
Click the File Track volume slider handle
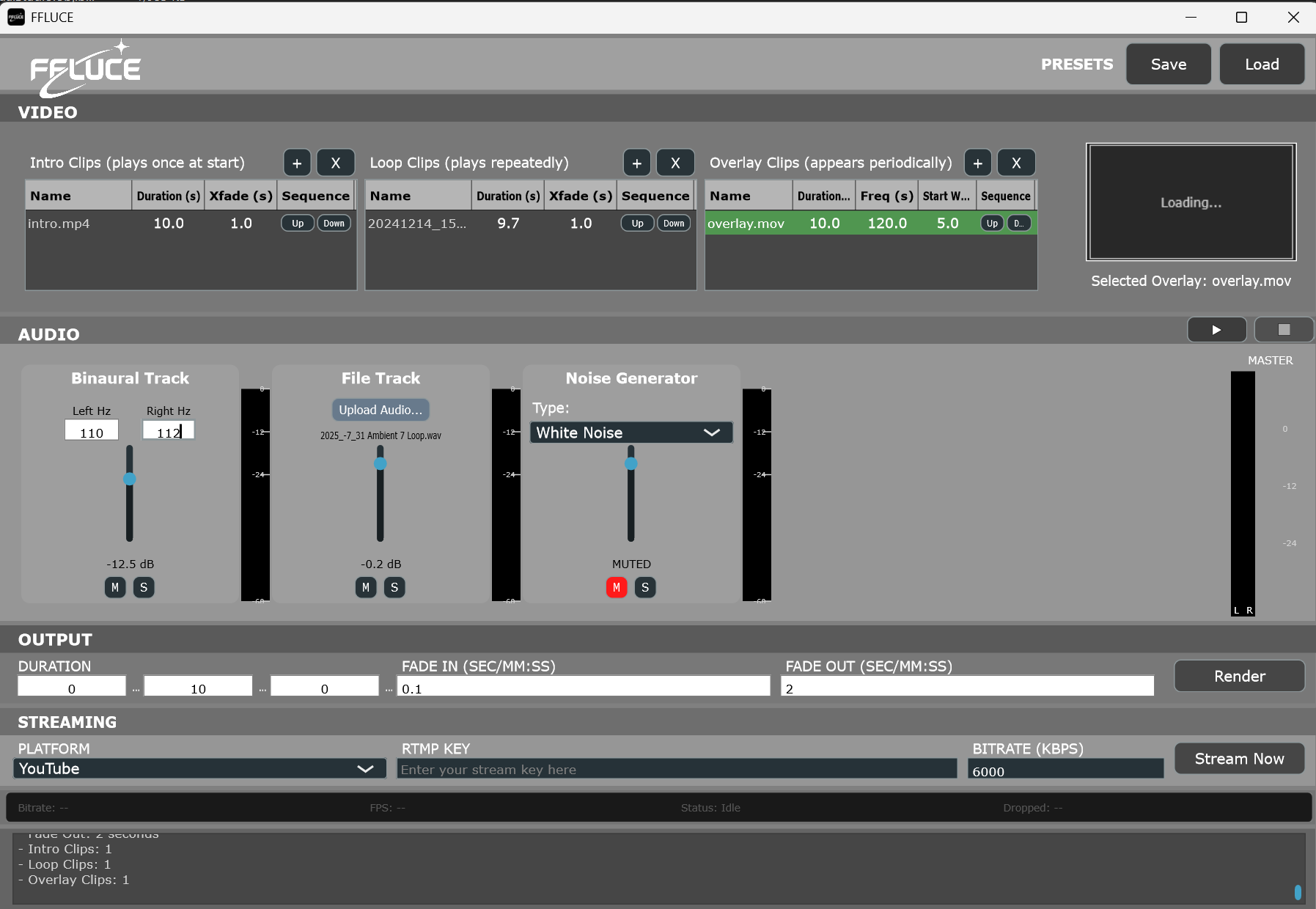381,463
